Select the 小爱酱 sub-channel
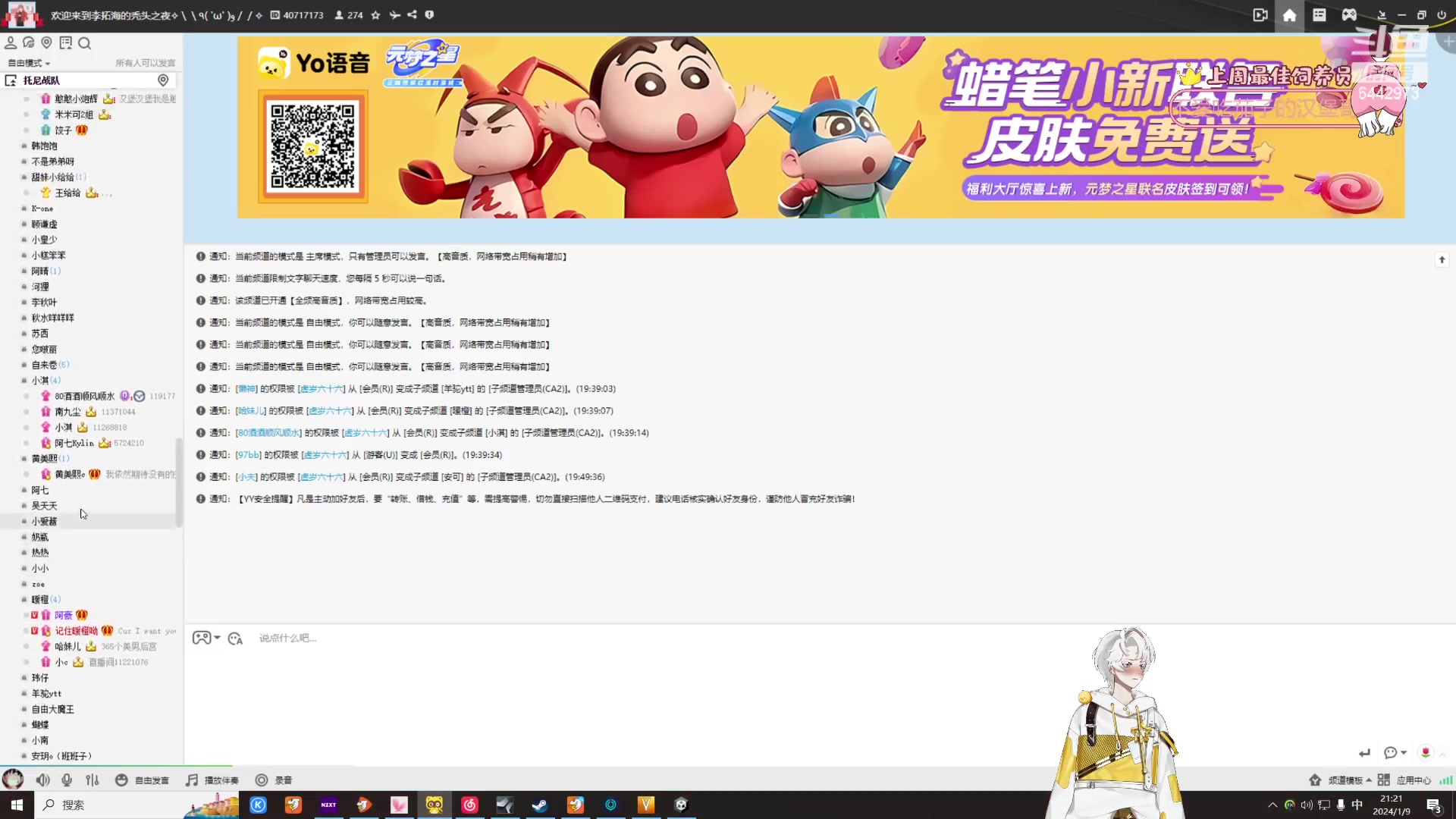The image size is (1456, 819). coord(44,522)
